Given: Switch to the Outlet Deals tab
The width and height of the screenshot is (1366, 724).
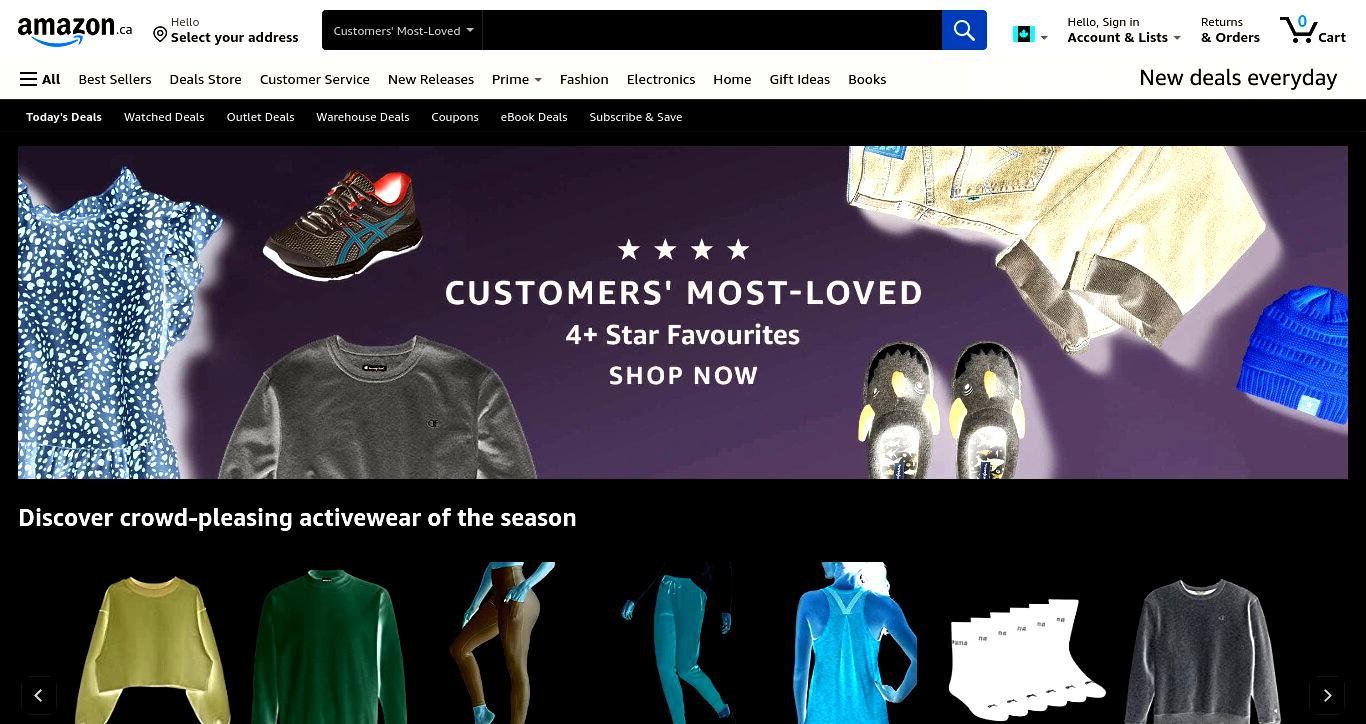Looking at the screenshot, I should click(260, 117).
